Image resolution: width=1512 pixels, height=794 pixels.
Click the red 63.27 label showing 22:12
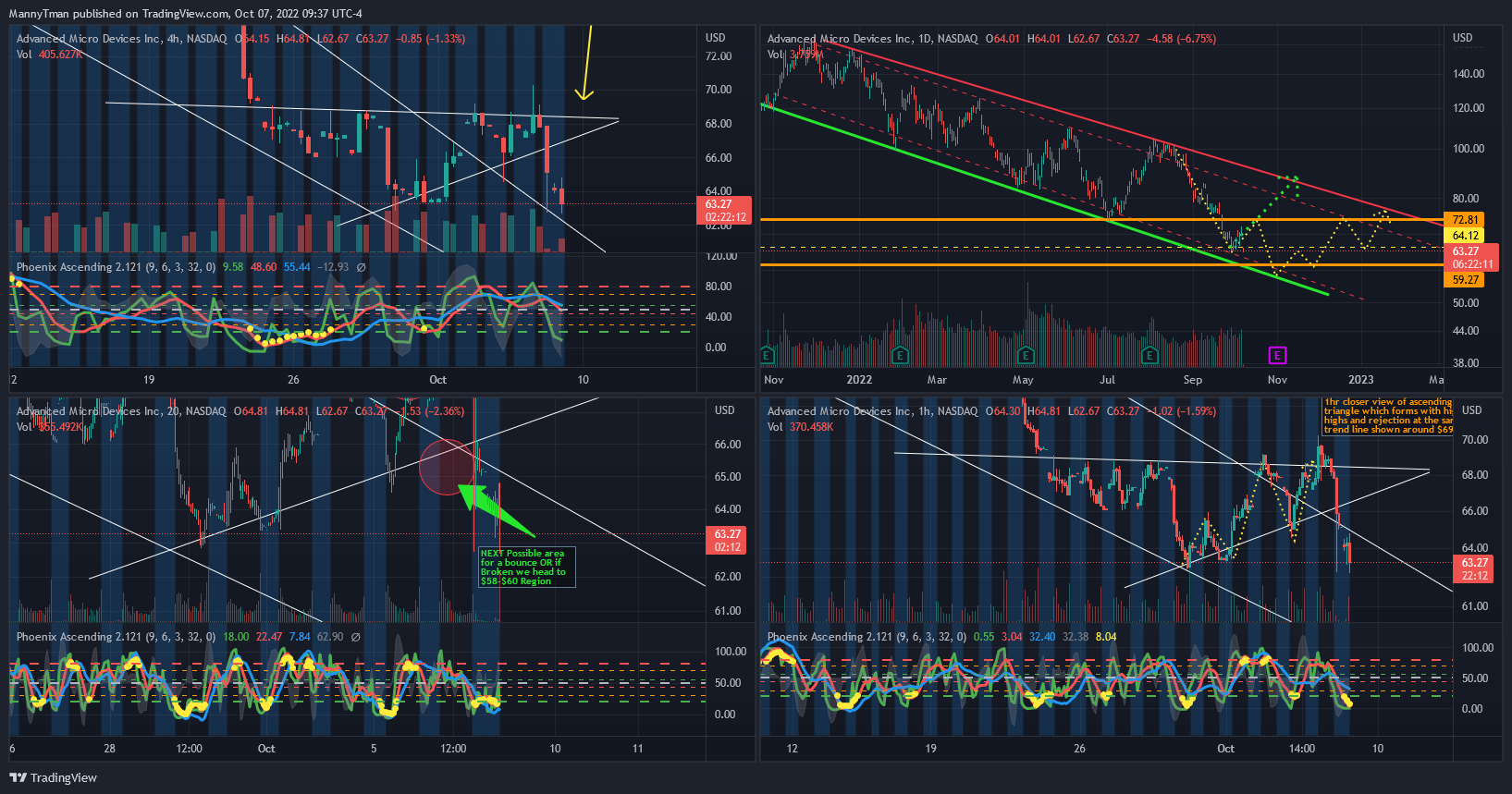(x=1475, y=569)
